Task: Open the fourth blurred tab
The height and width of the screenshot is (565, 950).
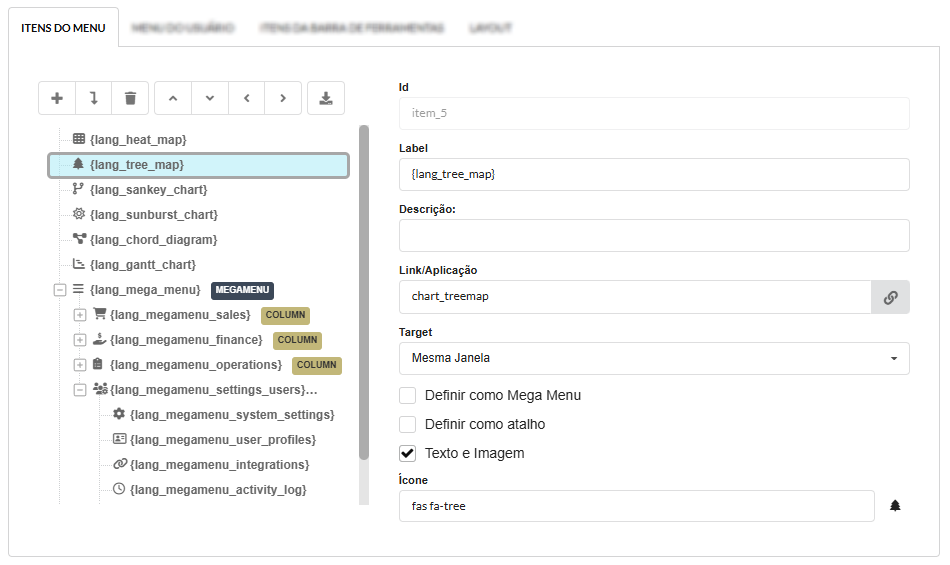Action: tap(491, 28)
